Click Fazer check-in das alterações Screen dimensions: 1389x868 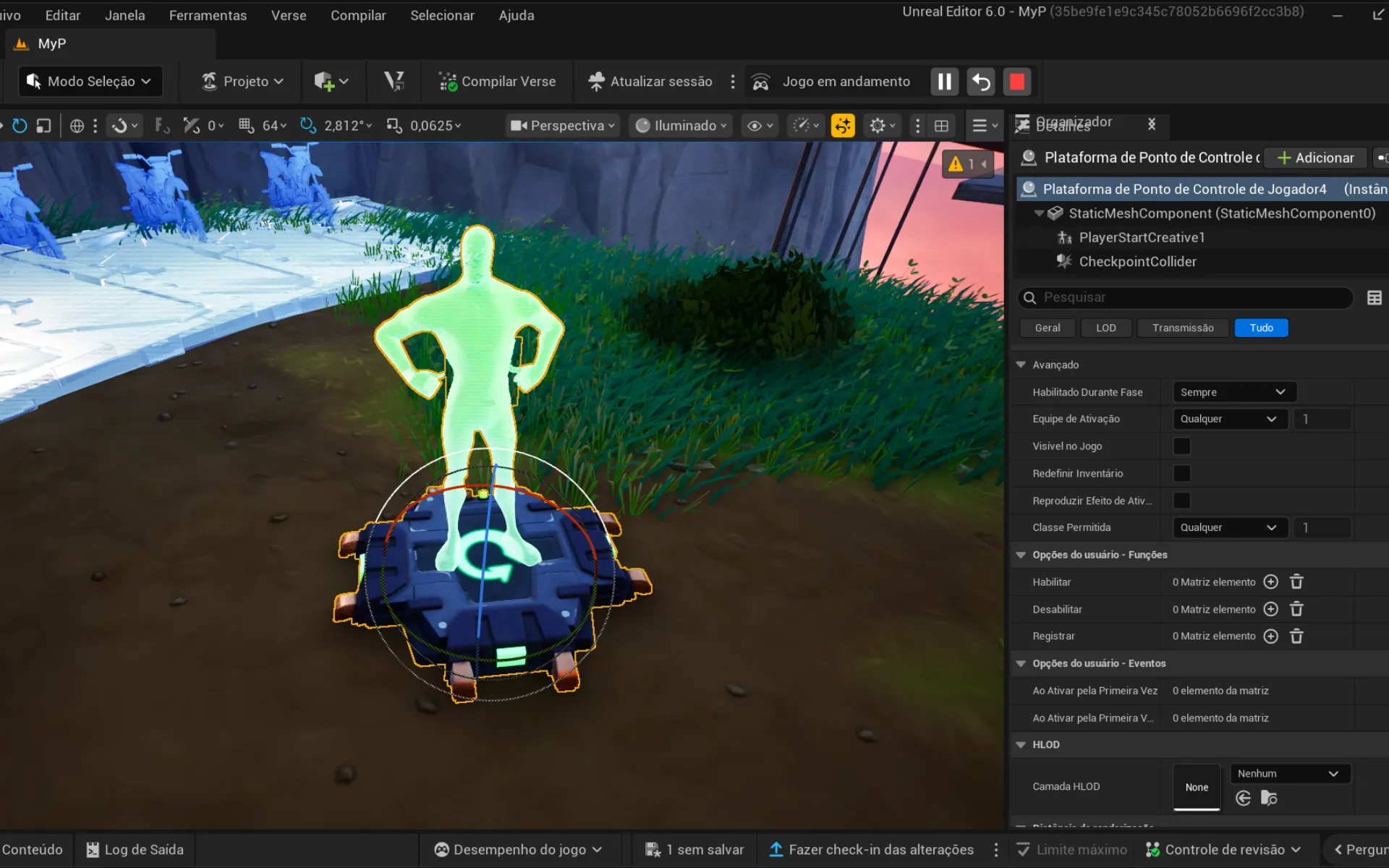click(x=871, y=849)
